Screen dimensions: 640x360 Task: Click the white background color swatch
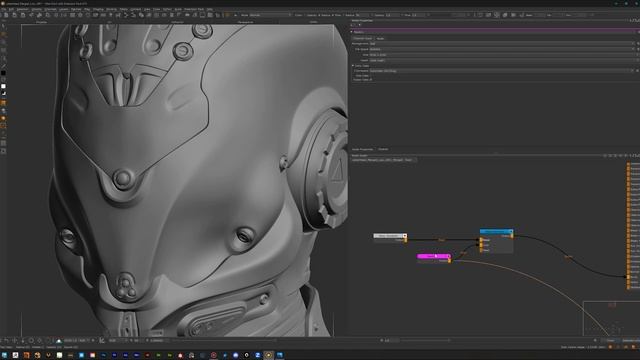(3, 86)
